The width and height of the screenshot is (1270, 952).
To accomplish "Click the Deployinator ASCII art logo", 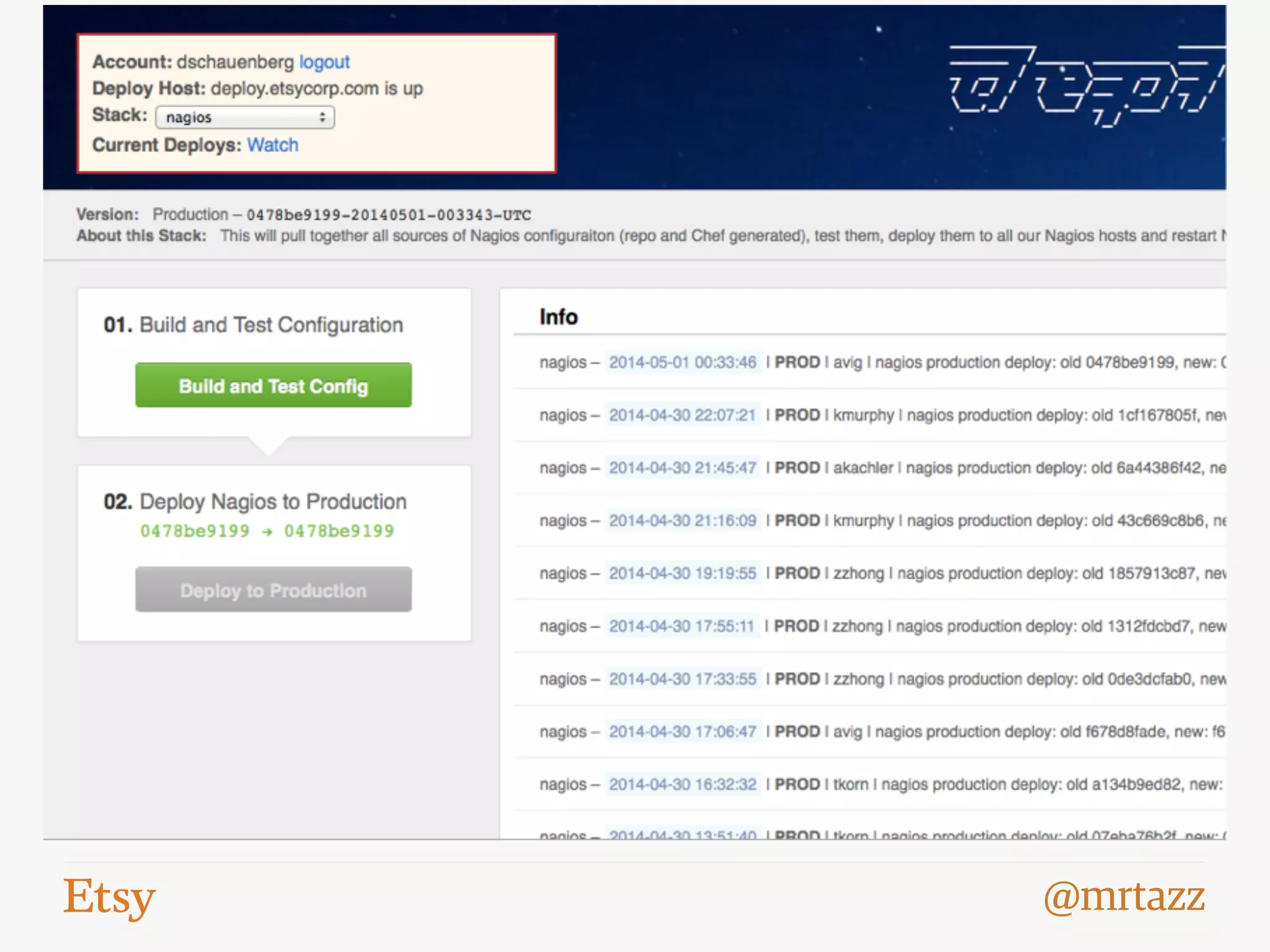I will tap(1085, 87).
